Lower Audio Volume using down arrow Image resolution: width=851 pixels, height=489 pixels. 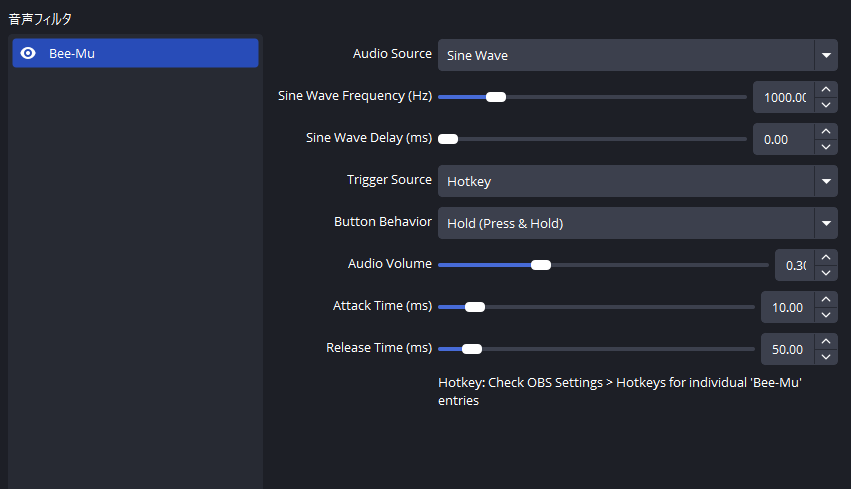pos(826,272)
